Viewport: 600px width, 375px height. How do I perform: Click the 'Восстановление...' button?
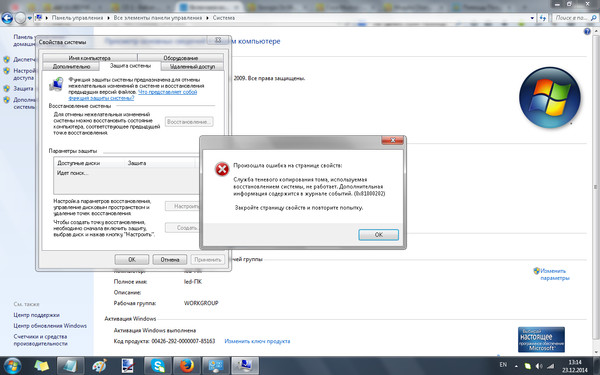189,122
